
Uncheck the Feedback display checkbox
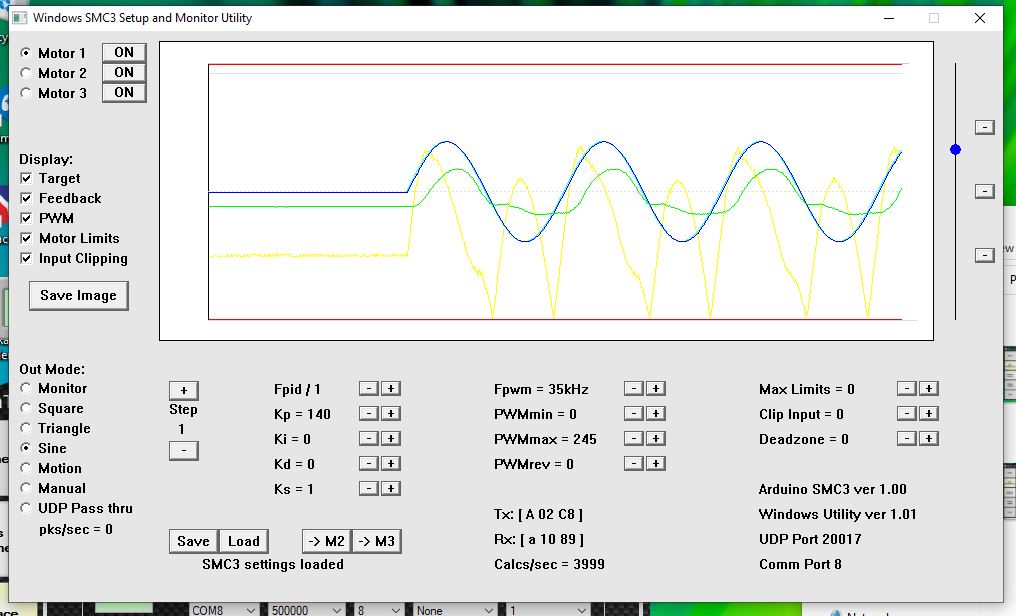26,198
